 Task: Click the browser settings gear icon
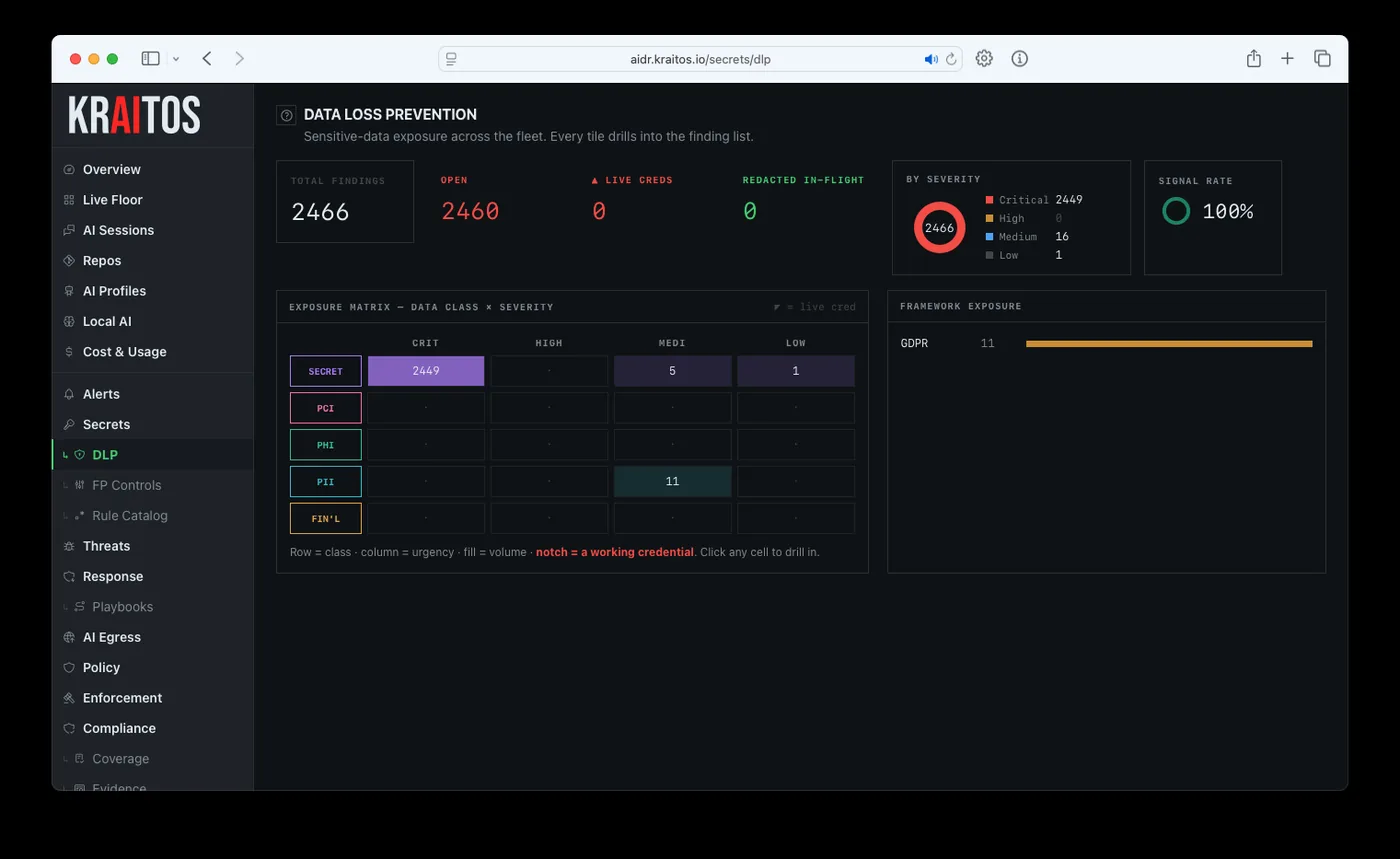984,59
